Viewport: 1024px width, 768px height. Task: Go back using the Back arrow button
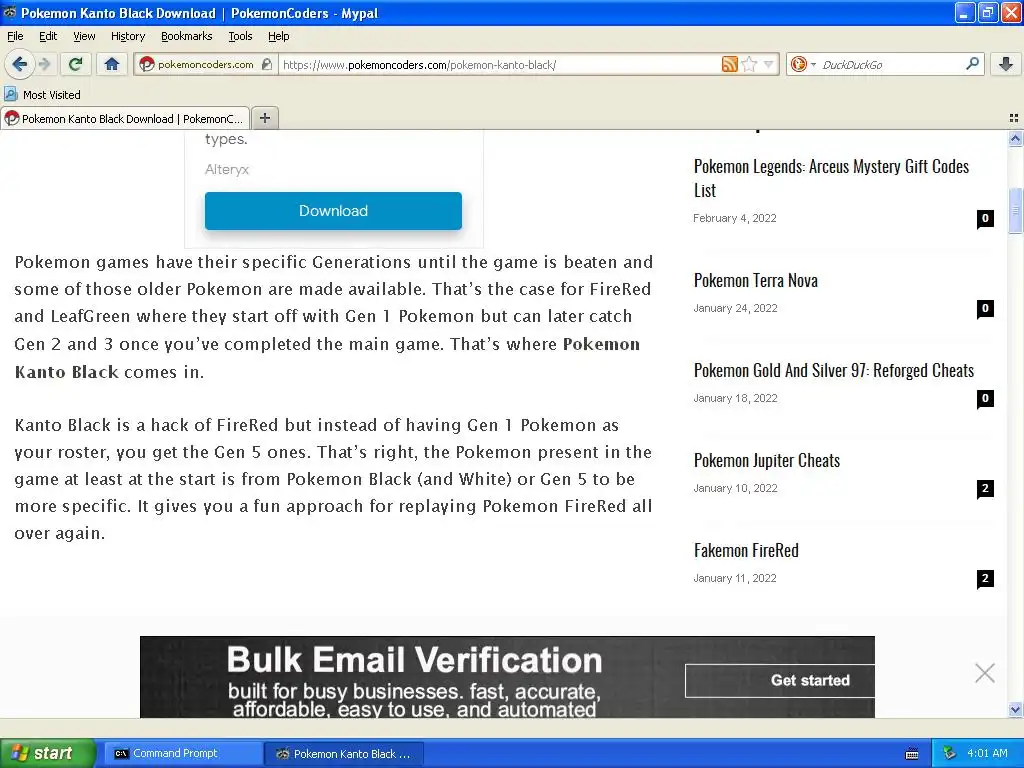(x=19, y=64)
